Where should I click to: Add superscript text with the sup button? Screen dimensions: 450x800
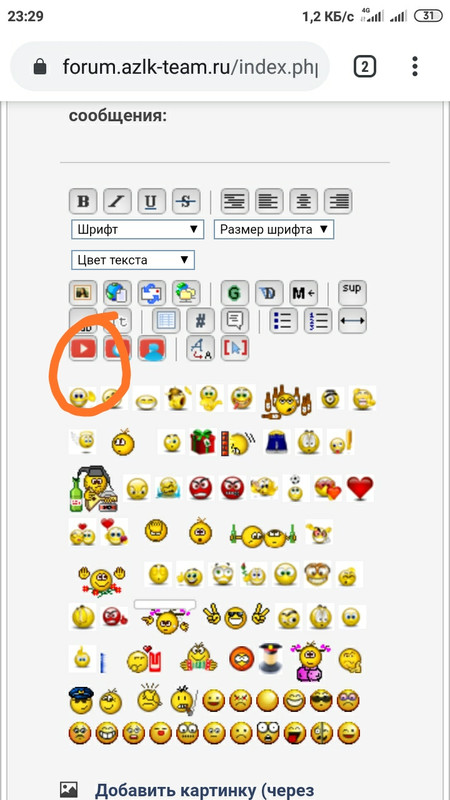[x=353, y=292]
